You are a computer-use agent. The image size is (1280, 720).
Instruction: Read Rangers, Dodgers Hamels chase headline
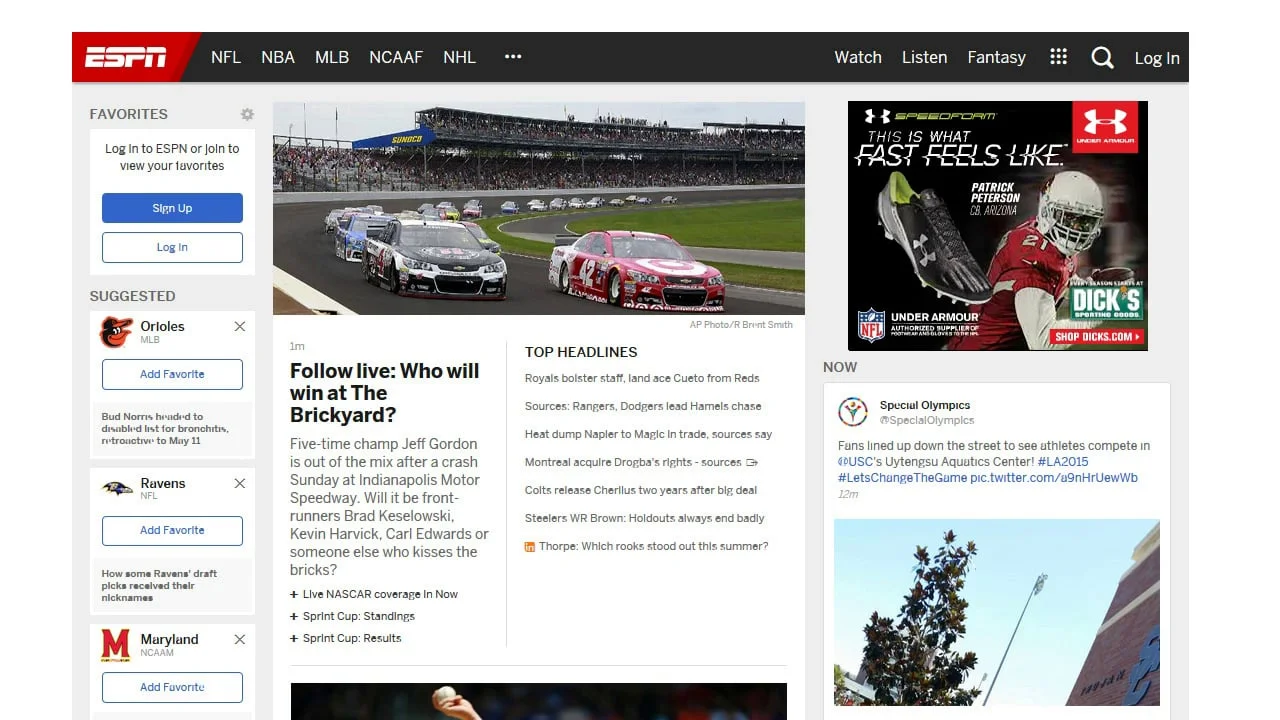[x=643, y=406]
